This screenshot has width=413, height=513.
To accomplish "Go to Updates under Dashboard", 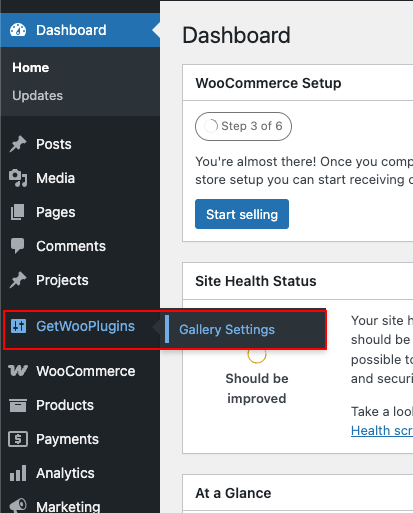I will [37, 95].
